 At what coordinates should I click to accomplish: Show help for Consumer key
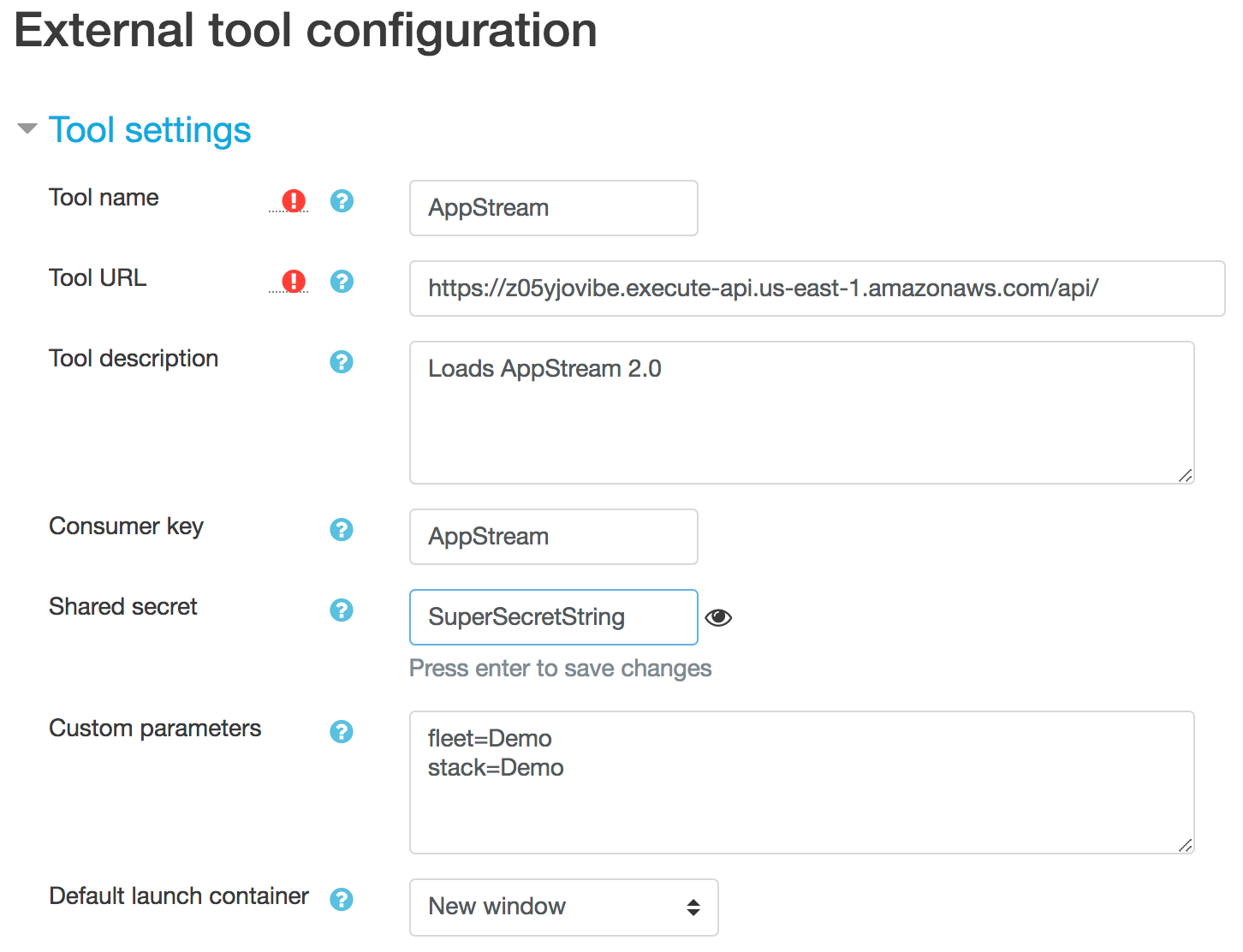[342, 530]
